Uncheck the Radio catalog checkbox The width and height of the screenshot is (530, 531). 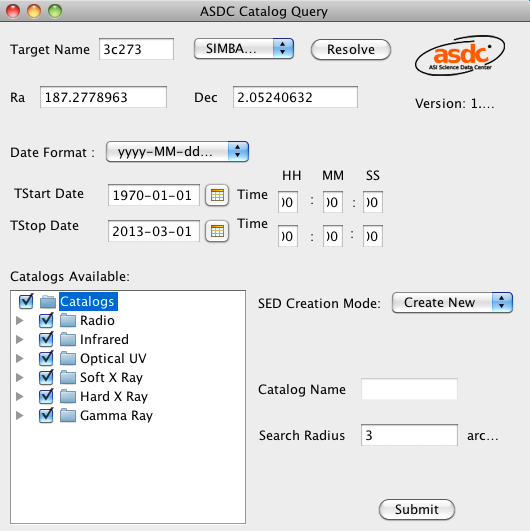46,320
